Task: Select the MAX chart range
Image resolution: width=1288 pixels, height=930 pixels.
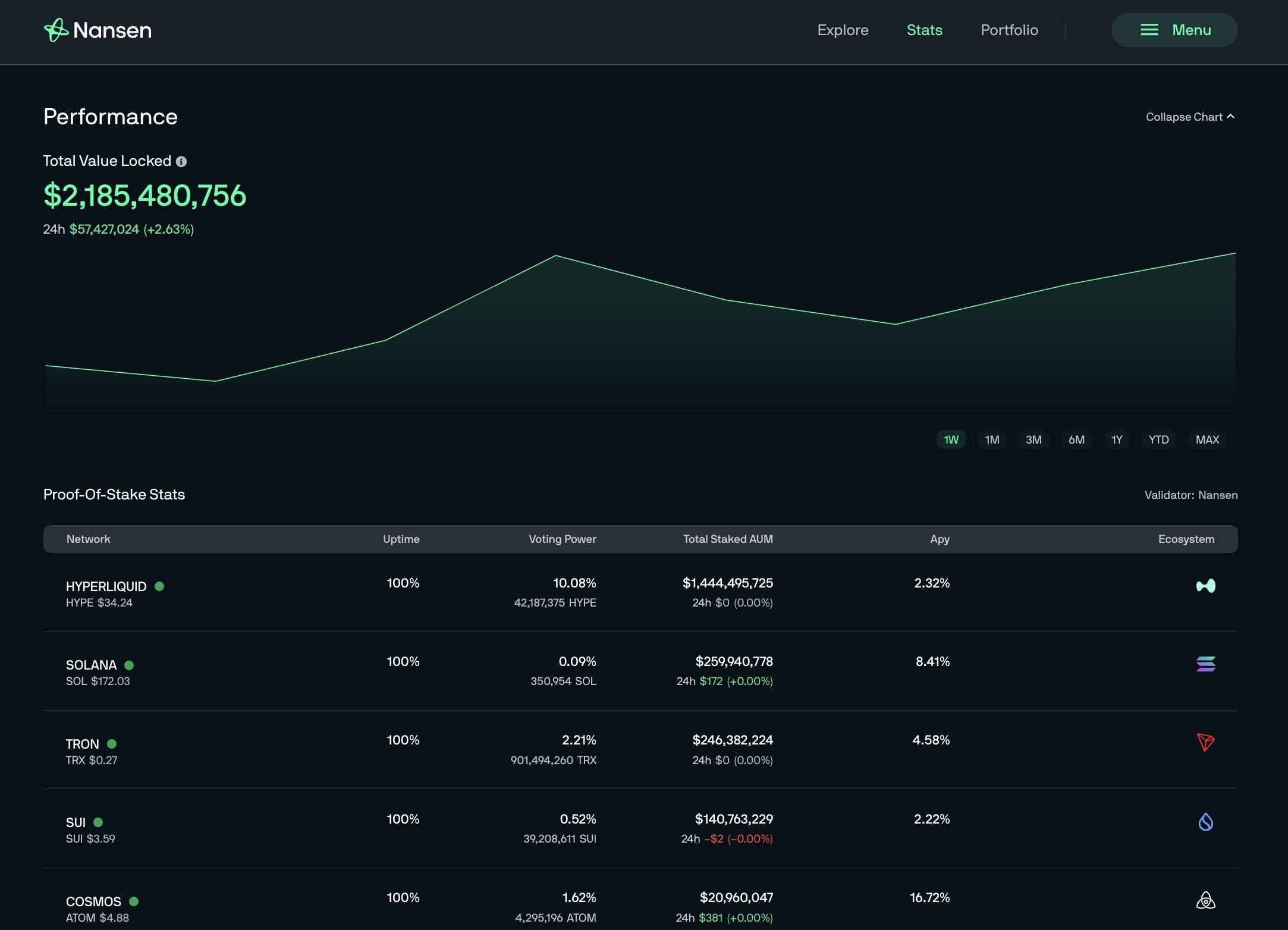Action: pyautogui.click(x=1207, y=439)
